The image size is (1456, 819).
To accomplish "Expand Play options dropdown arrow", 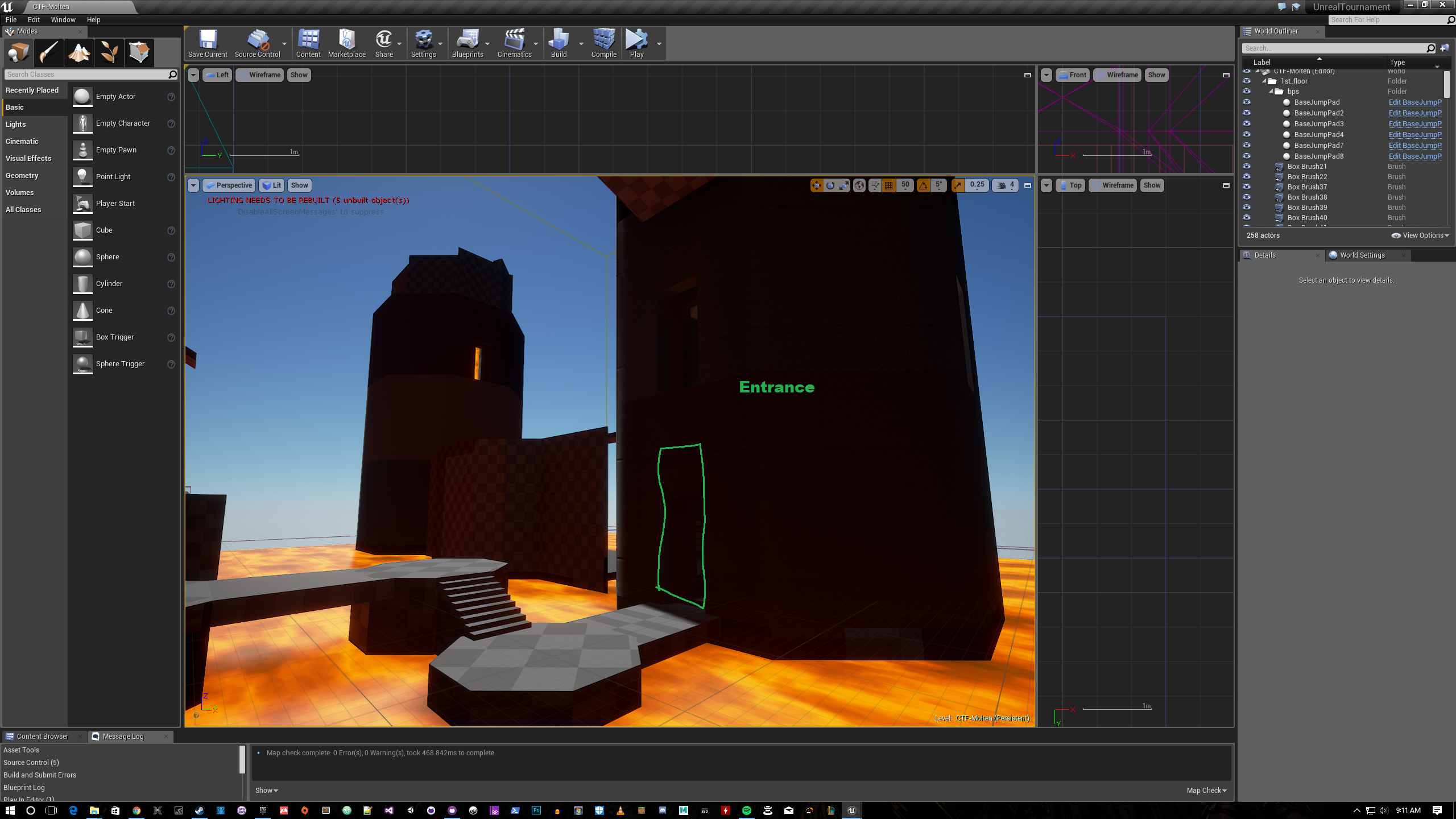I will [659, 44].
